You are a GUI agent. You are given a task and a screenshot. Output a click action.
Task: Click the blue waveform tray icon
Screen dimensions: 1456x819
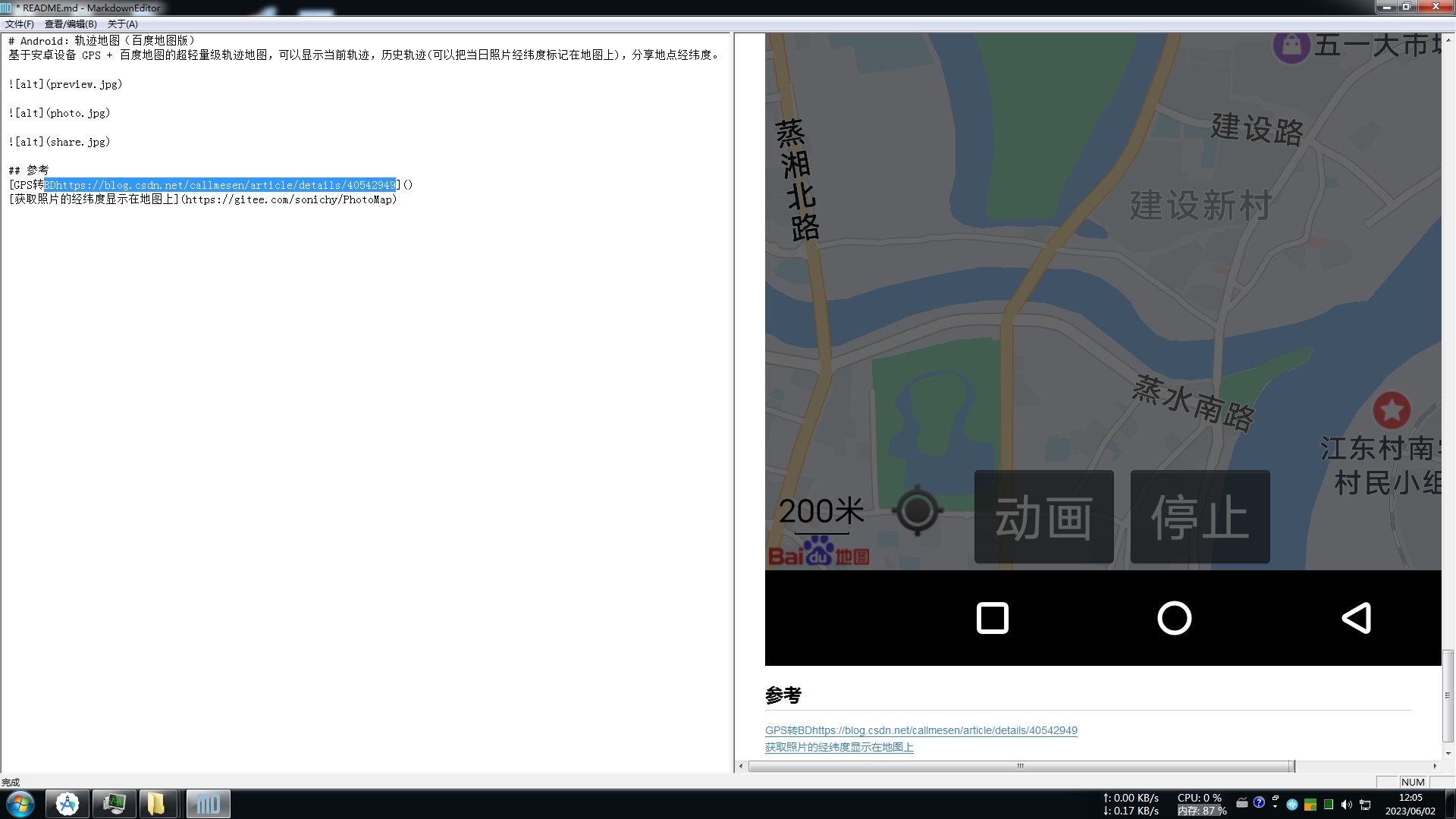1292,805
